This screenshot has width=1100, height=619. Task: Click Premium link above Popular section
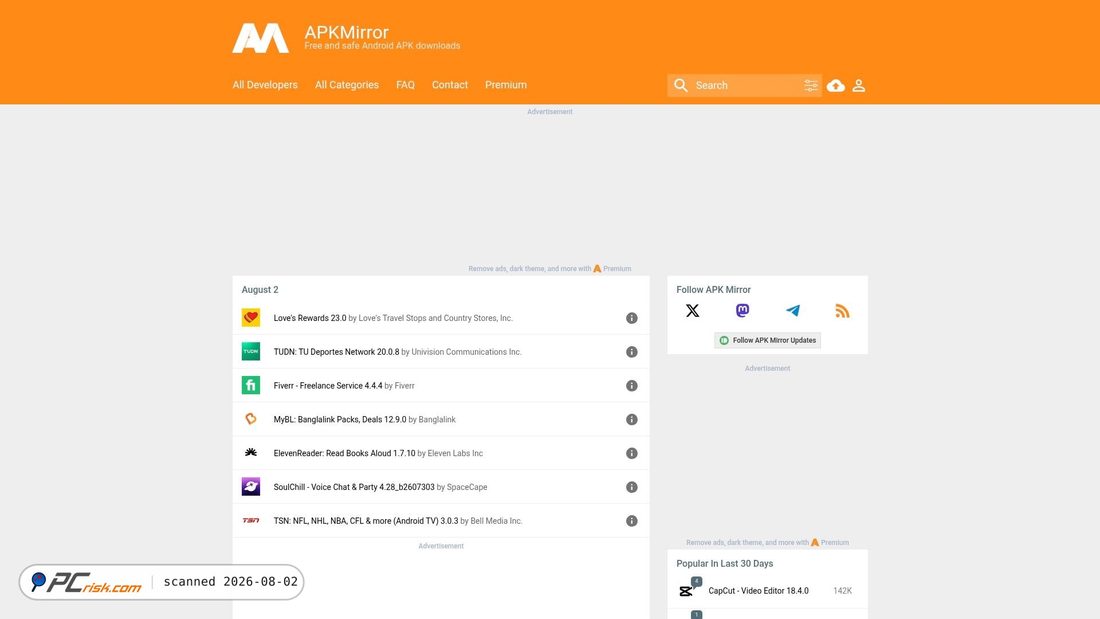click(x=835, y=543)
